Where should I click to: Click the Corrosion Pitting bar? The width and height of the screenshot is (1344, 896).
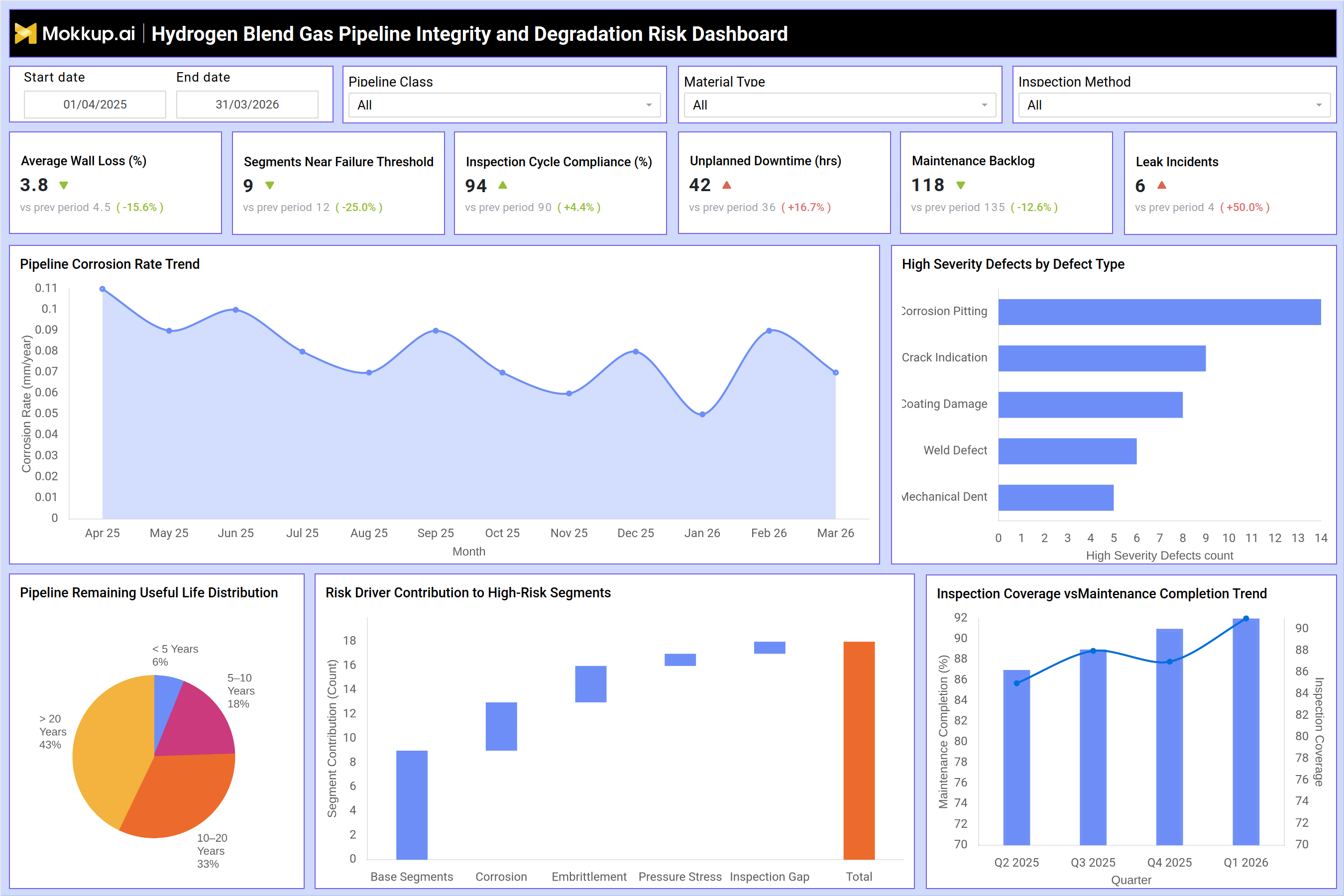[x=1159, y=312]
